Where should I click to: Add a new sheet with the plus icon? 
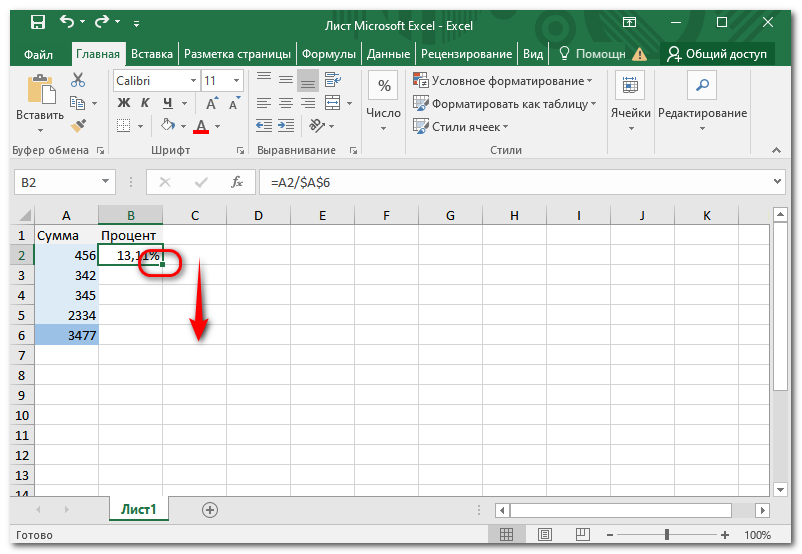[210, 509]
